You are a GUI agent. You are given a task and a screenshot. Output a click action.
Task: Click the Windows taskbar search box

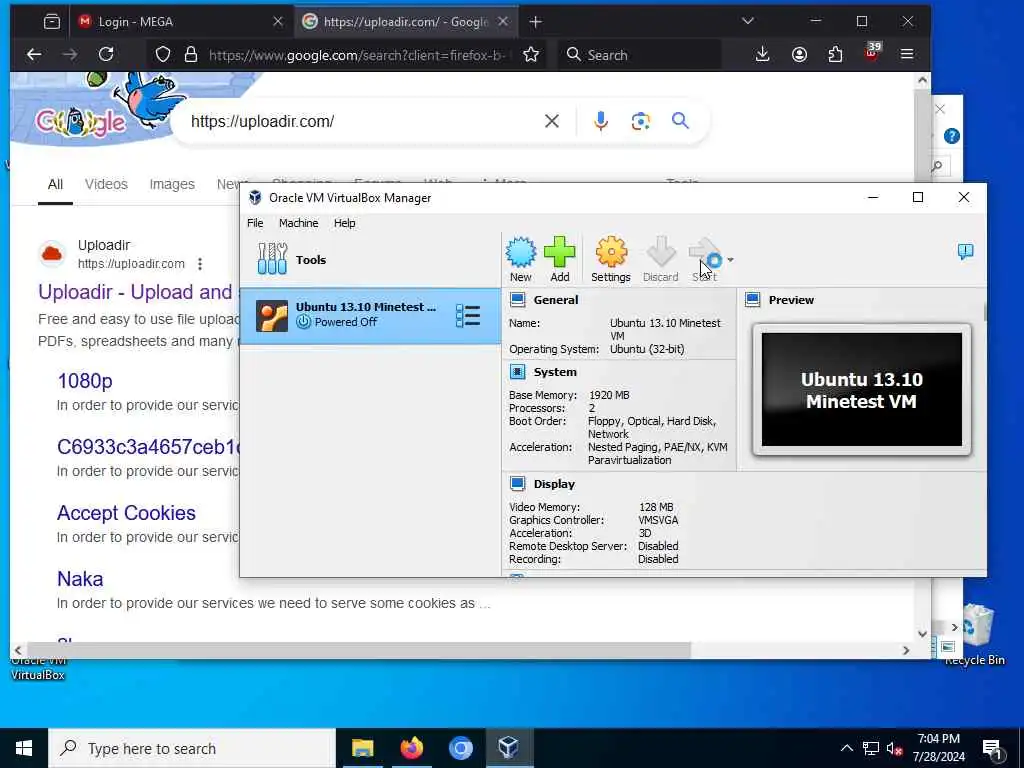pos(192,748)
